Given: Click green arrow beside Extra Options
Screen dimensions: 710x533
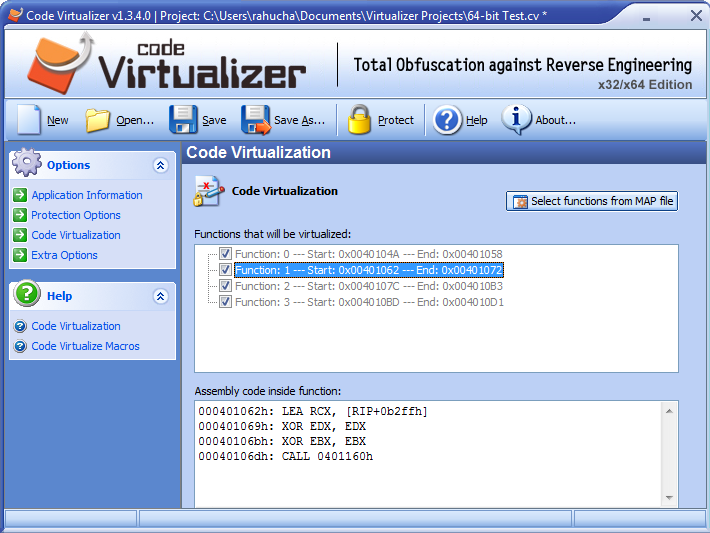Looking at the screenshot, I should (20, 255).
